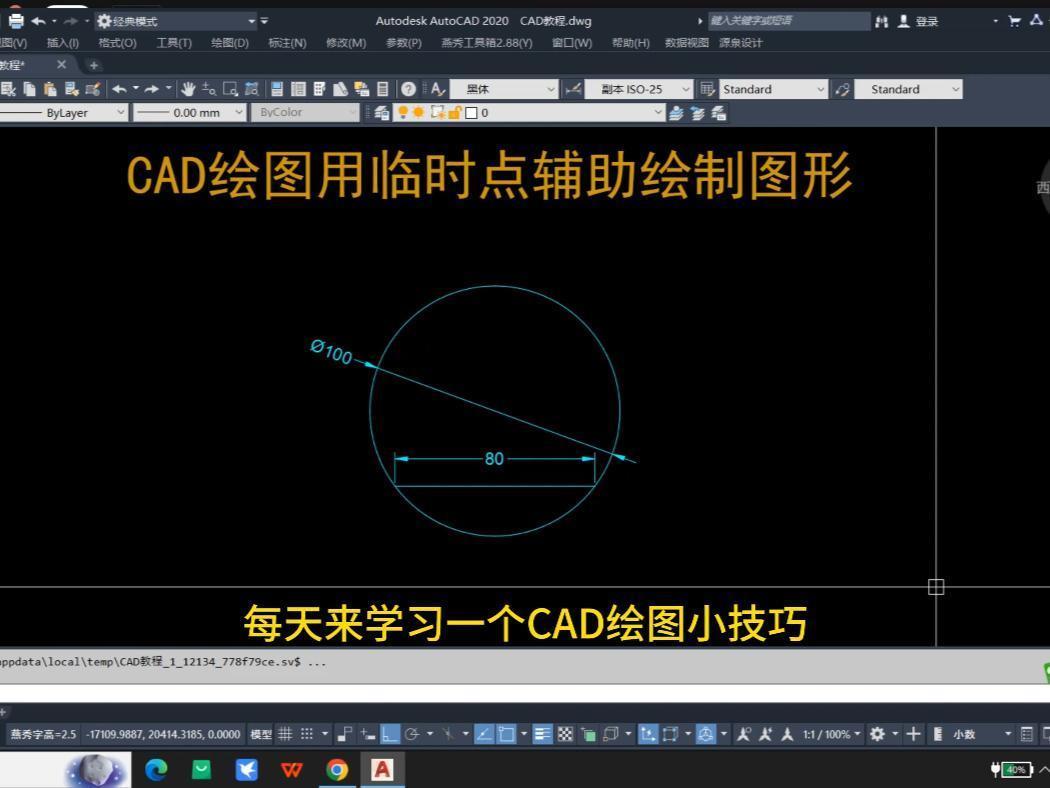1050x788 pixels.
Task: Open the Customization gear in the status bar
Action: (876, 733)
